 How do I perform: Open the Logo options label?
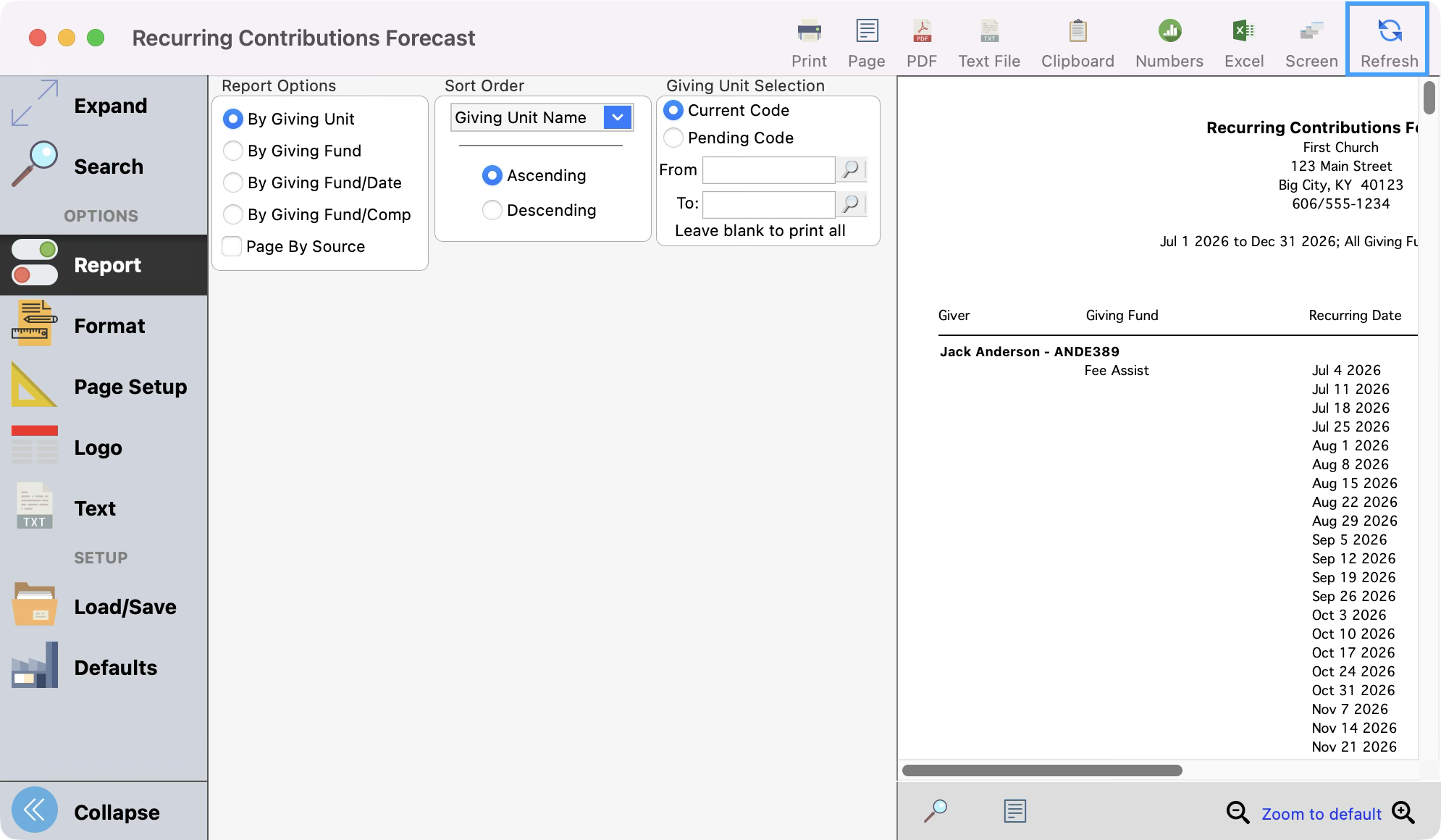[x=98, y=448]
